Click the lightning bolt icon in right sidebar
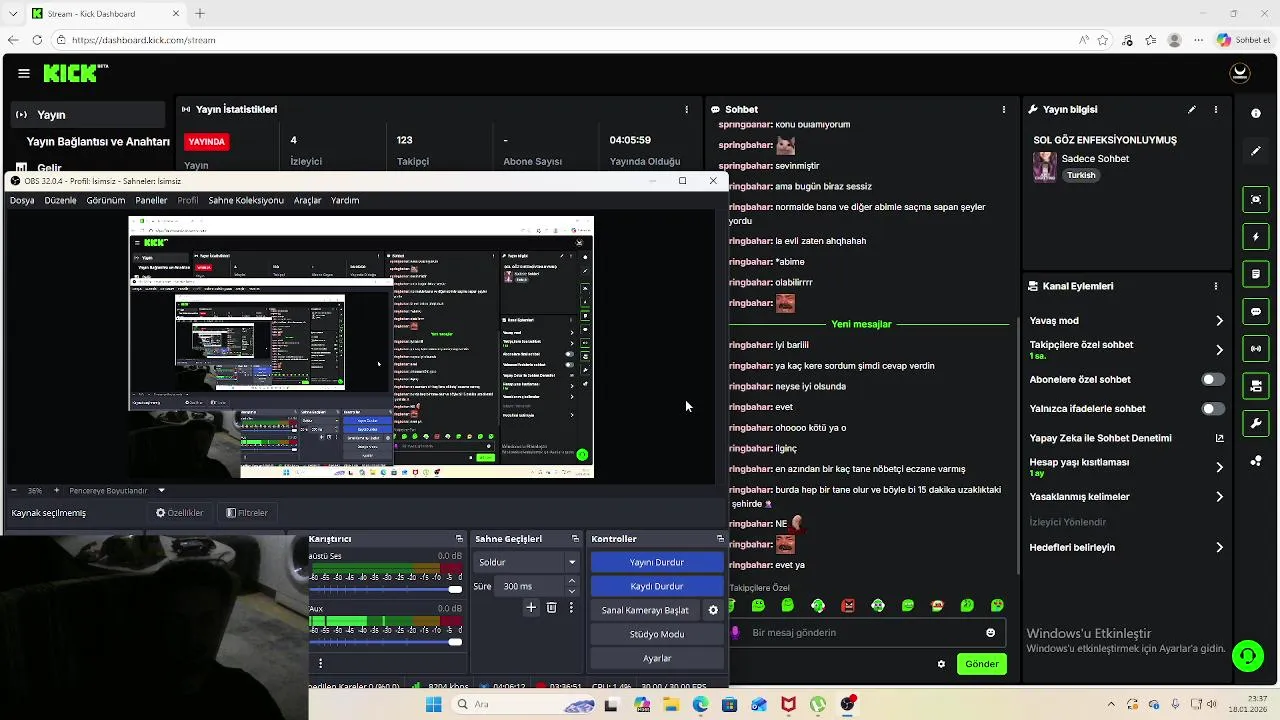Screen dimensions: 1280x720 pyautogui.click(x=1256, y=237)
